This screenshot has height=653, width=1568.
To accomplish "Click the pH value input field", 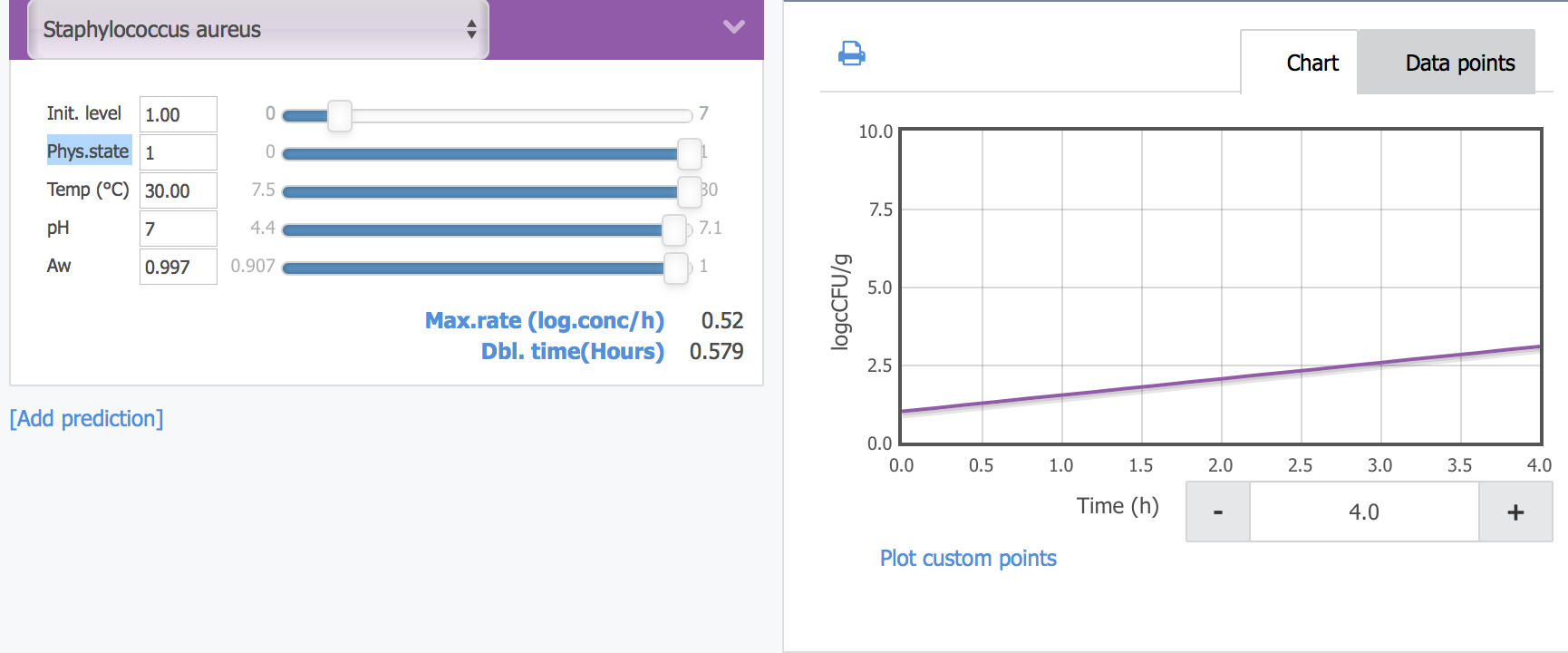I will coord(178,229).
